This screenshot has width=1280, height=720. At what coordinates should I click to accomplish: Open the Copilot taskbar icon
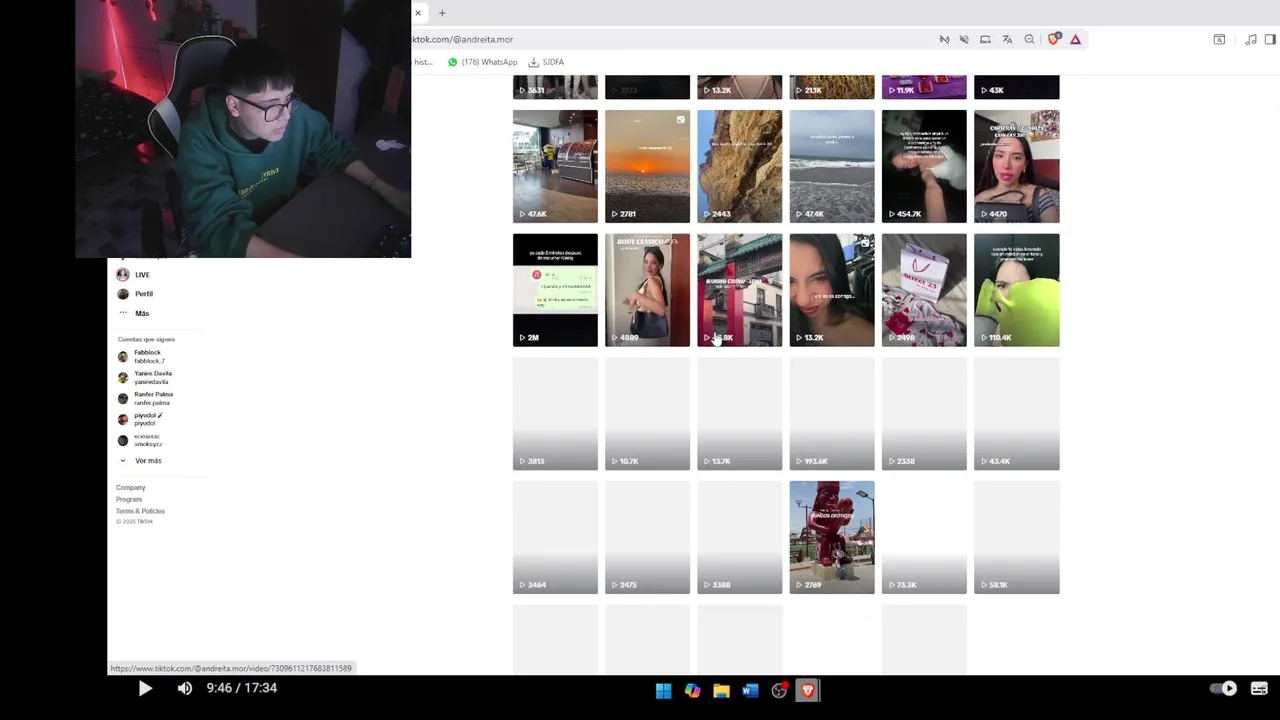tap(692, 690)
